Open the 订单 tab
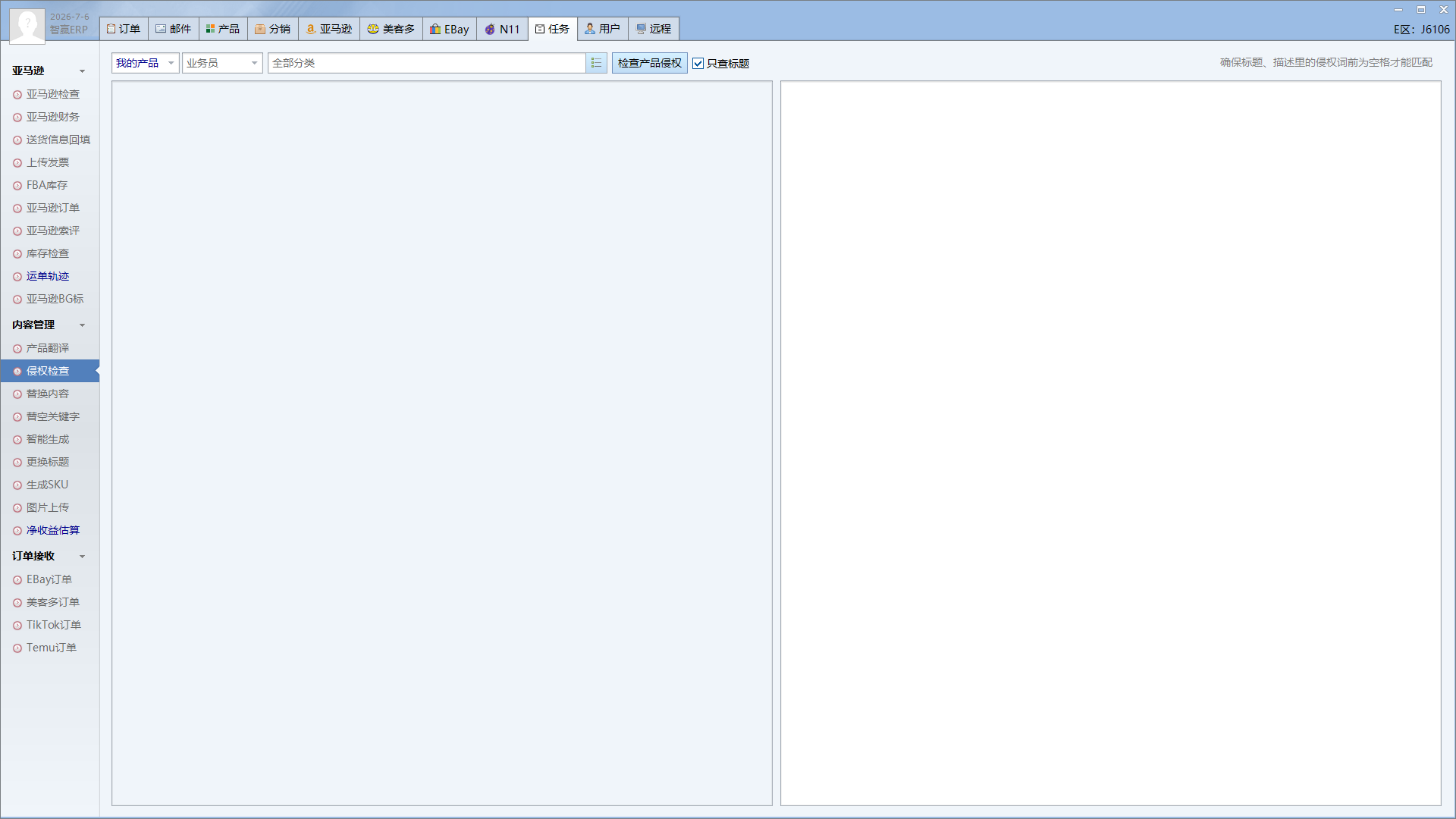 point(124,29)
